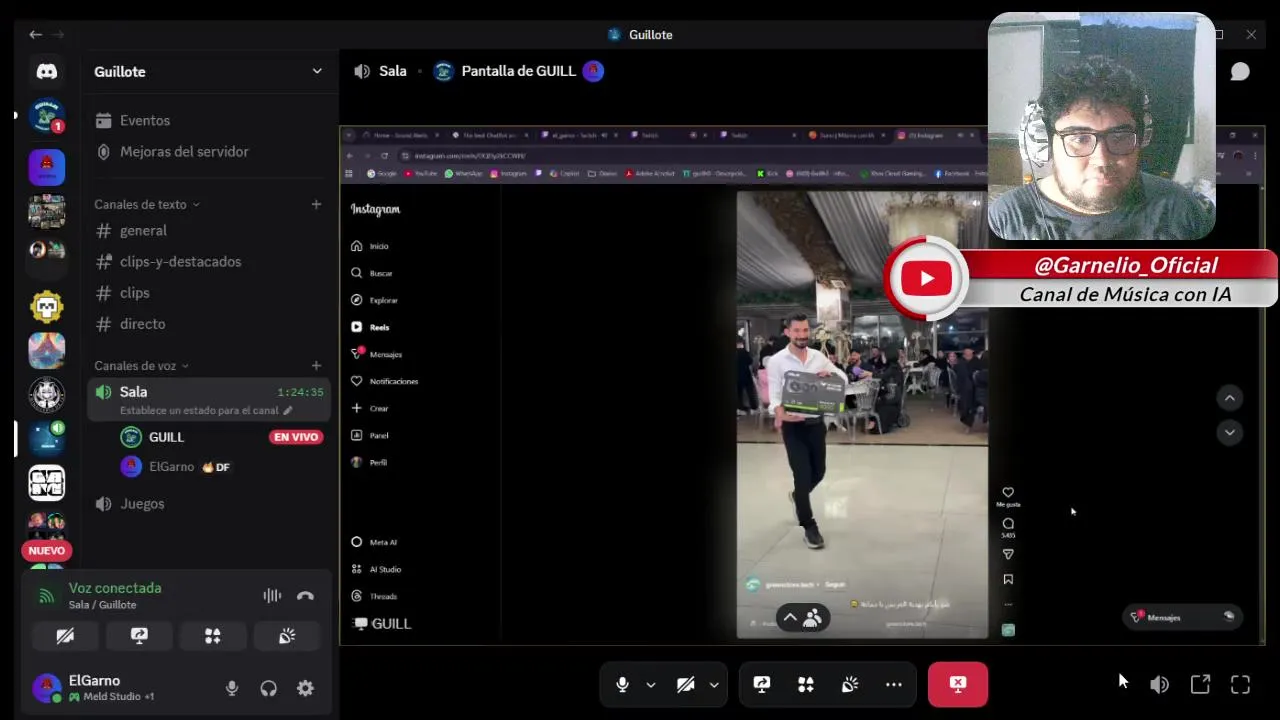
Task: Select the Sala voice channel
Action: point(209,400)
